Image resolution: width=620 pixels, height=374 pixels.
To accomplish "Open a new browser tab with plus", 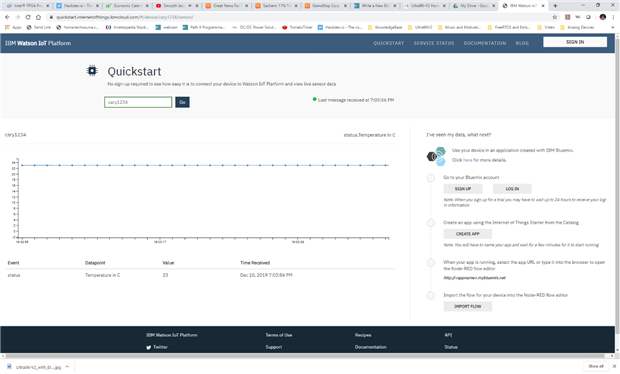I will coord(555,6).
